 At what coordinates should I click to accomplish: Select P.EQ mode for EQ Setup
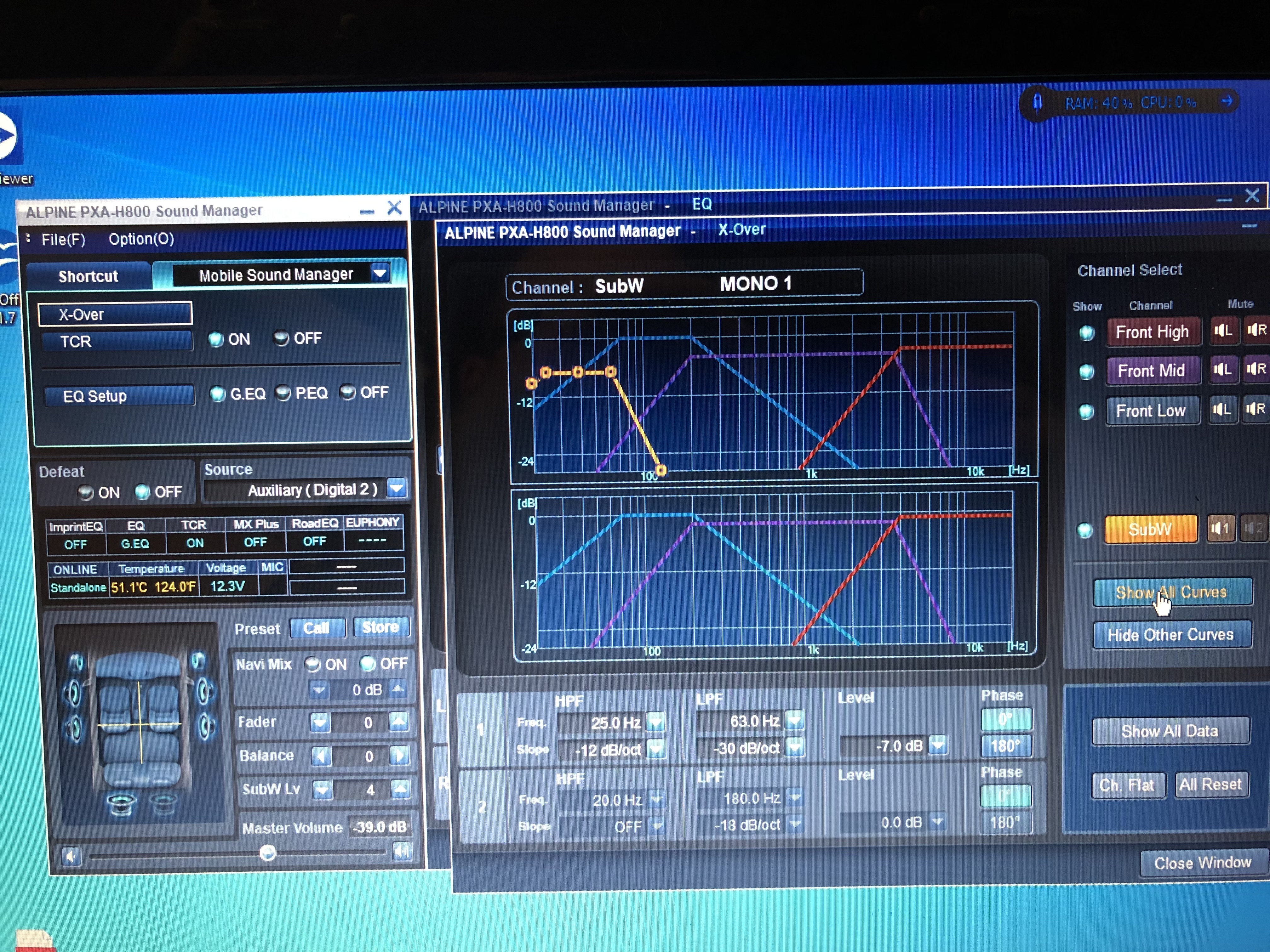pos(283,393)
